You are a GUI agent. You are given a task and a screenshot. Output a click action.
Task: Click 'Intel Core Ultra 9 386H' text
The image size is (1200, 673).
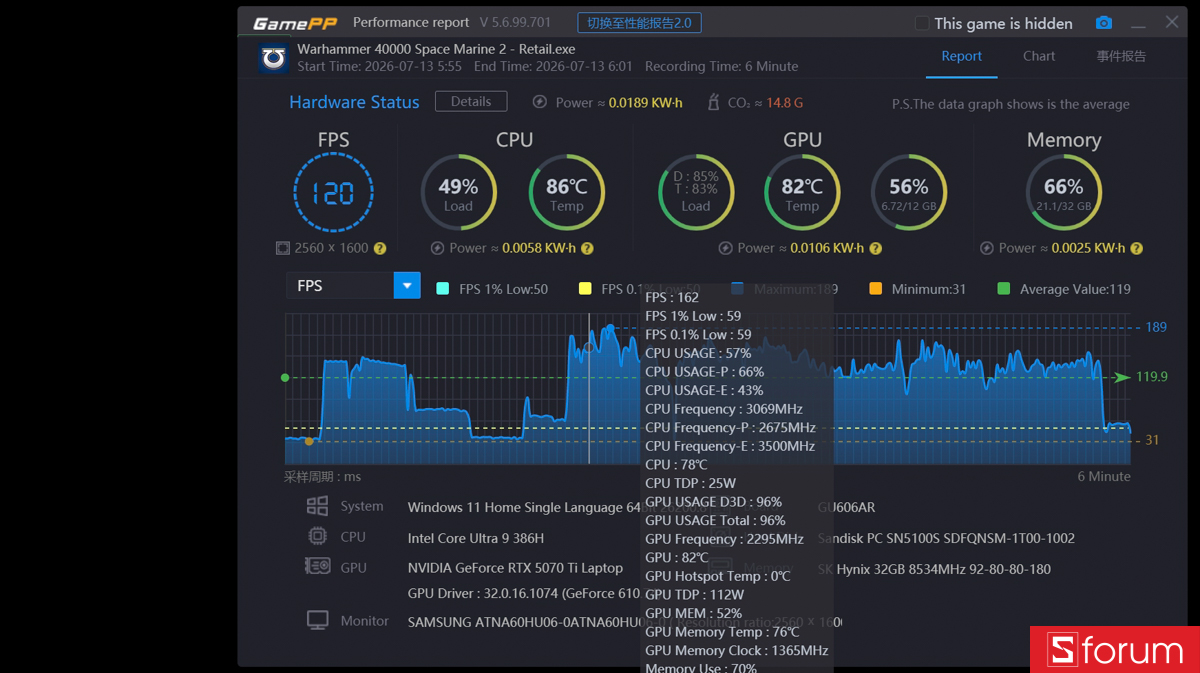tap(476, 538)
